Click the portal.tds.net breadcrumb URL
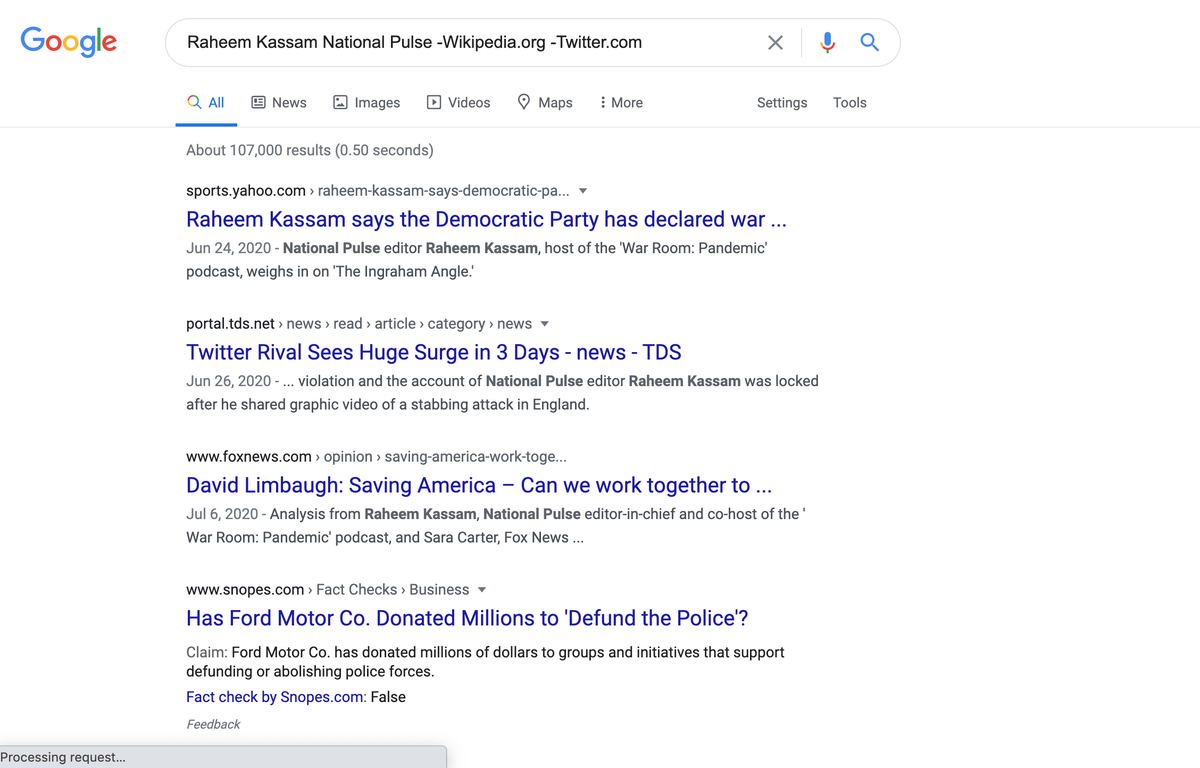The height and width of the screenshot is (768, 1200). pos(359,324)
